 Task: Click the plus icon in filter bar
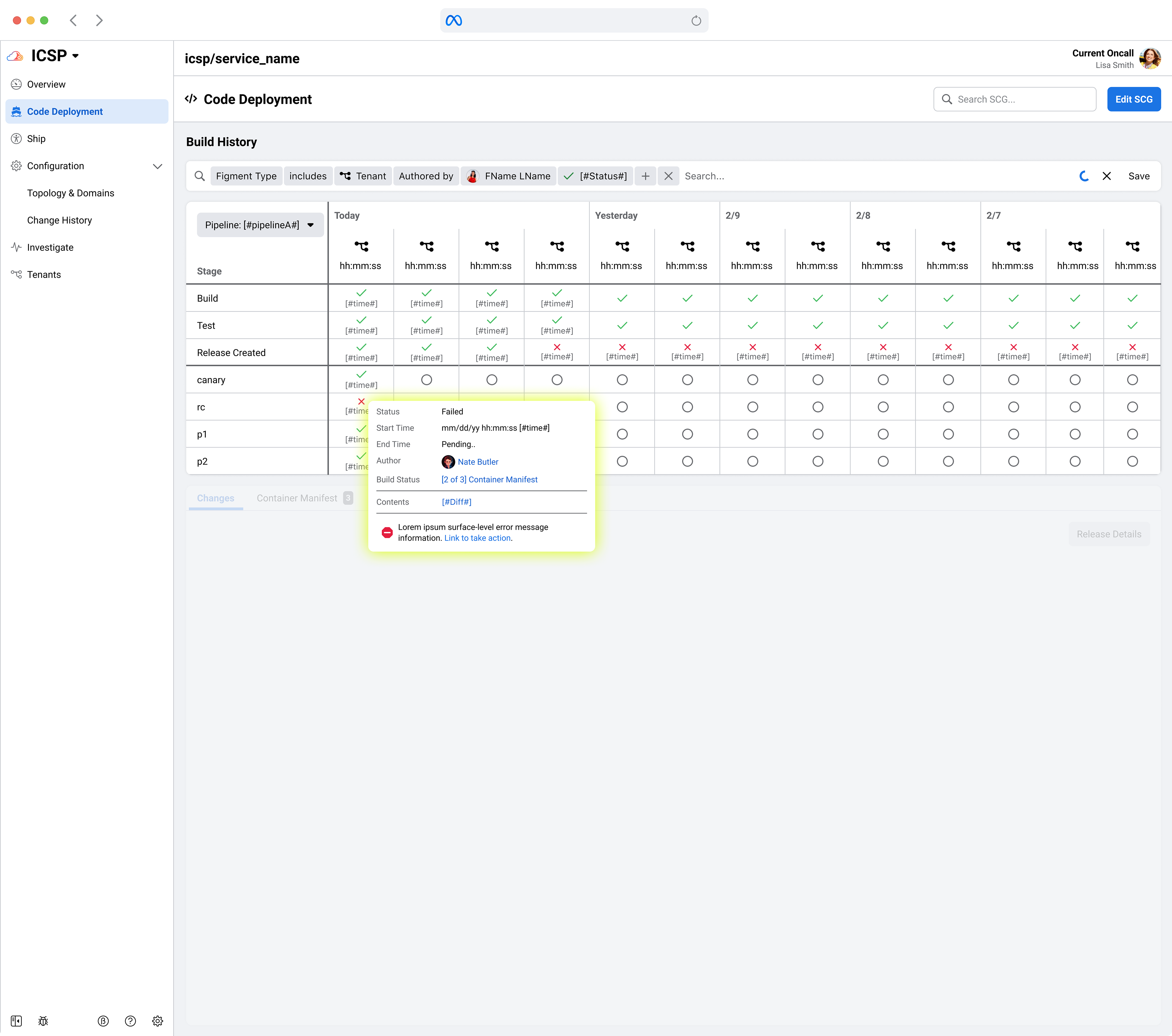(645, 176)
